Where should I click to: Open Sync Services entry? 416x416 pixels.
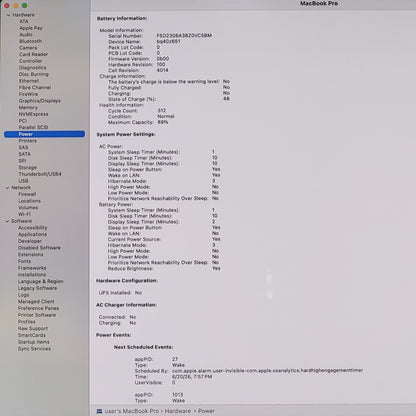point(34,349)
